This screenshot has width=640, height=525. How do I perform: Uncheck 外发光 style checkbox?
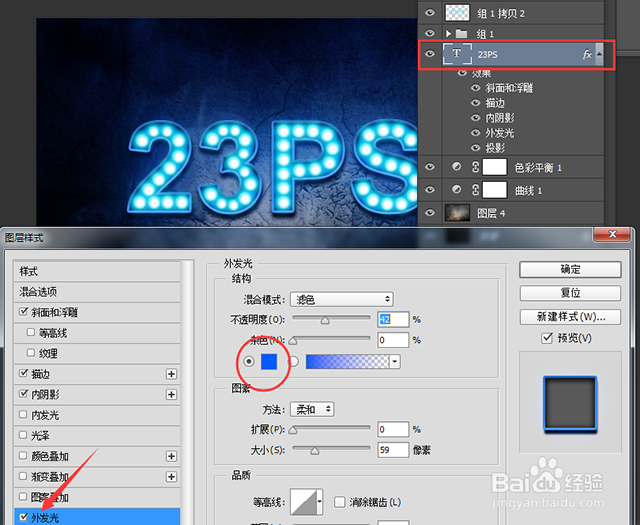[24, 517]
